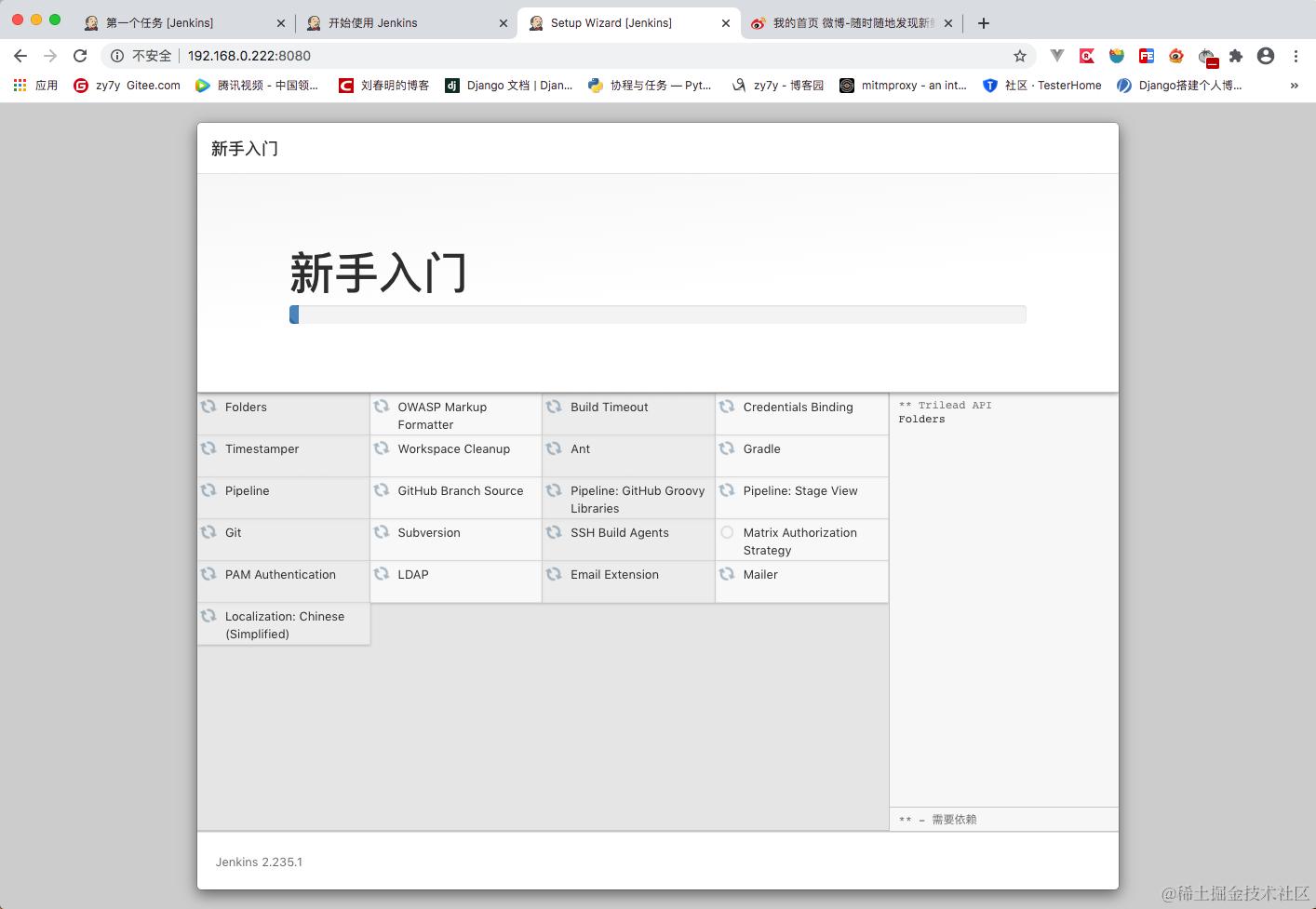Open the Chrome three-dot menu
1316x909 pixels.
1296,56
